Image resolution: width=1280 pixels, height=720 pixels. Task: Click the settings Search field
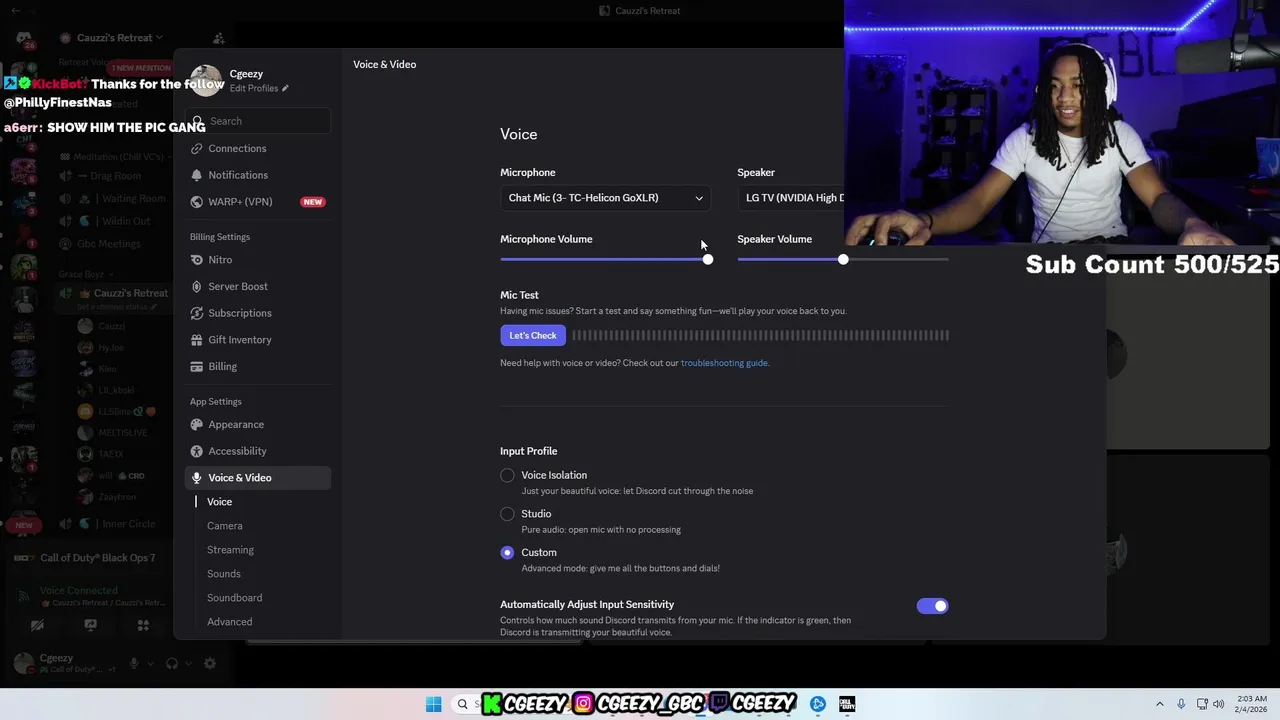(258, 121)
